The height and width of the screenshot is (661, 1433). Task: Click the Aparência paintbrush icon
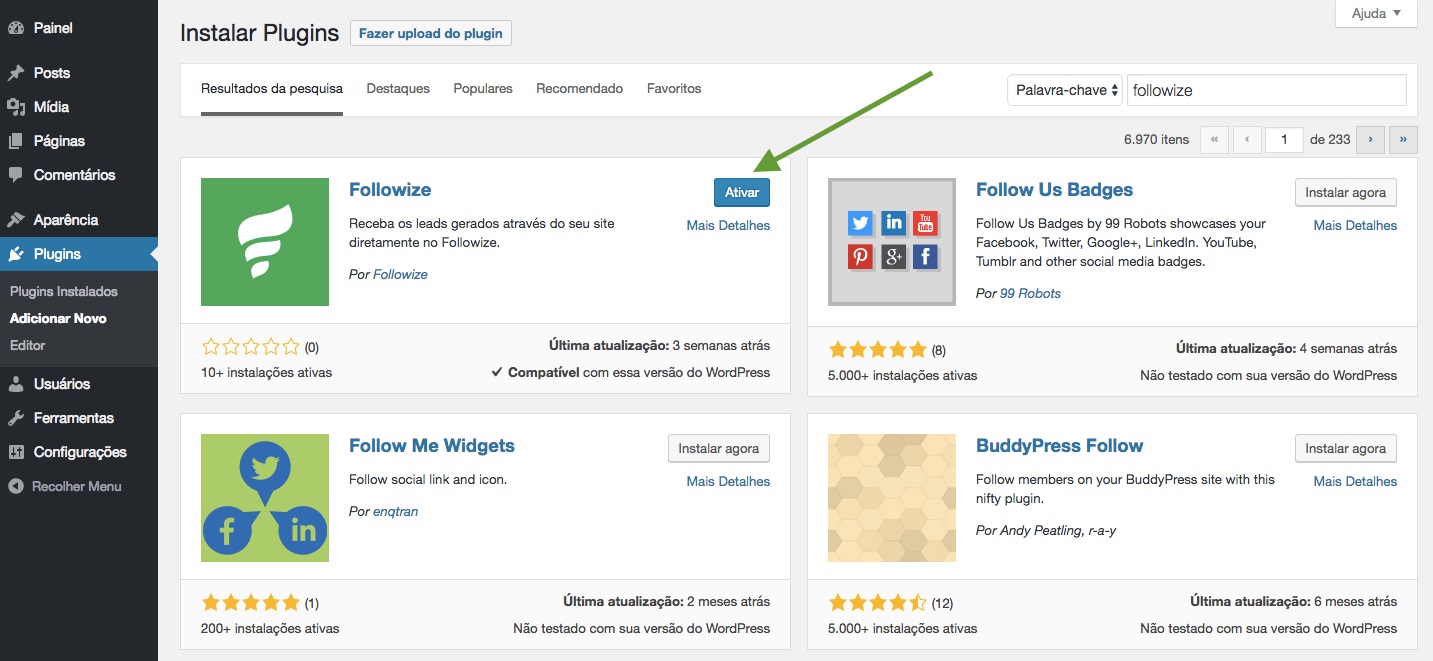[x=16, y=220]
